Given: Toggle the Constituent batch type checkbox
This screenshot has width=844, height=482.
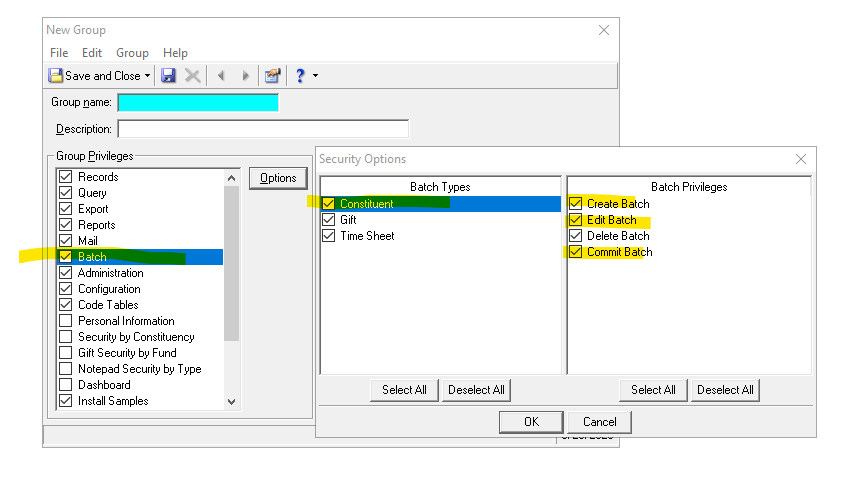Looking at the screenshot, I should pyautogui.click(x=328, y=204).
